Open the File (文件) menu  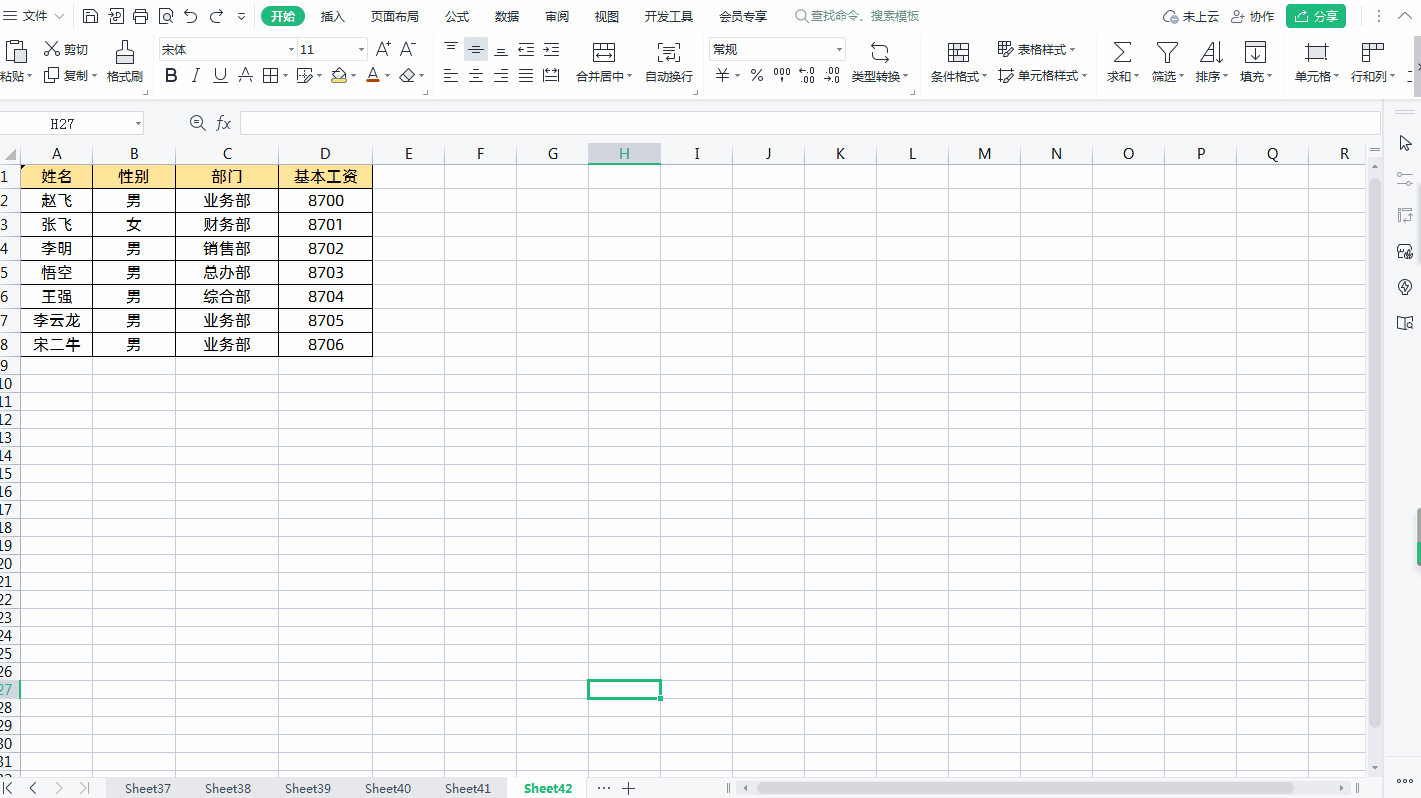pos(35,16)
